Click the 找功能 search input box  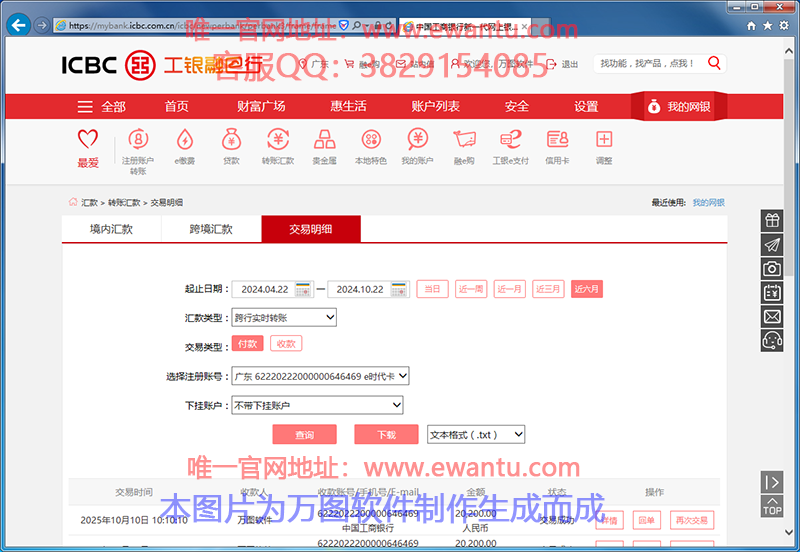[650, 63]
